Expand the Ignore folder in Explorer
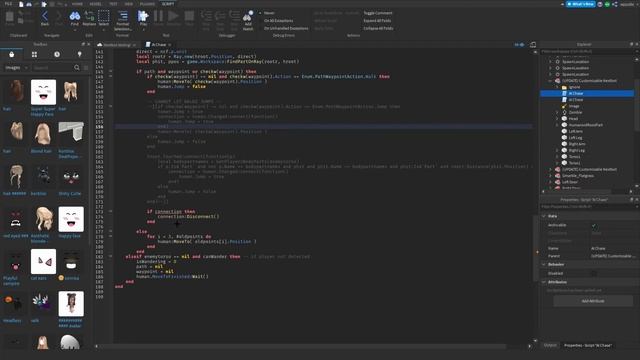The image size is (640, 360). [x=557, y=87]
